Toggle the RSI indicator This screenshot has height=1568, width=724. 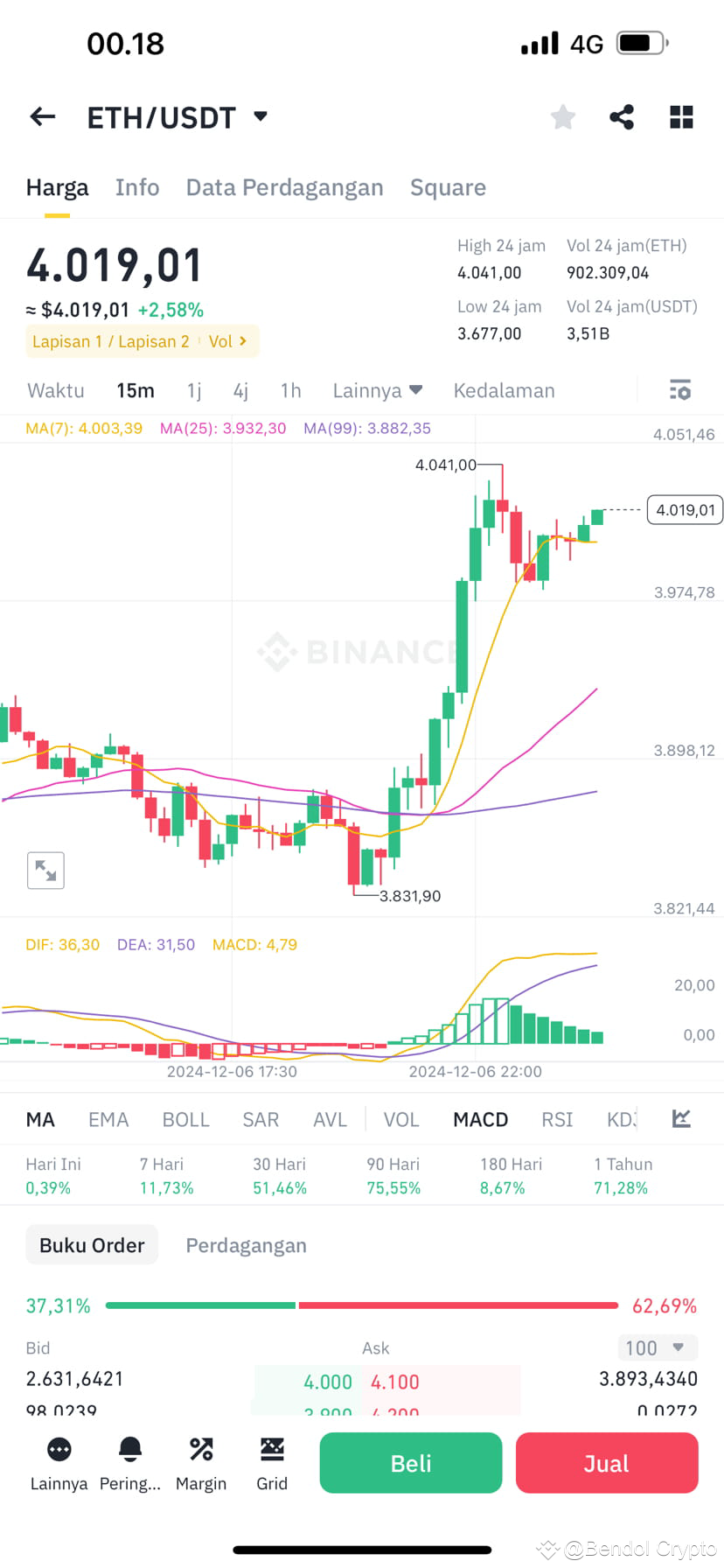(556, 1119)
